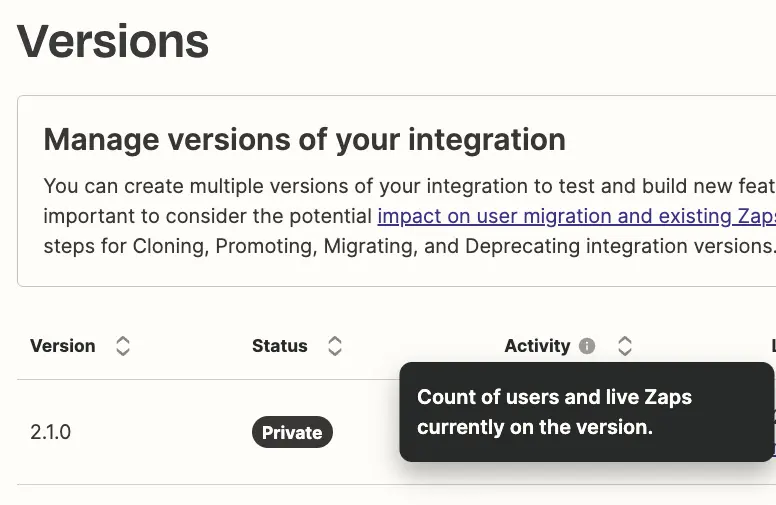
Task: Click the Manage versions of your integration heading
Action: (304, 140)
